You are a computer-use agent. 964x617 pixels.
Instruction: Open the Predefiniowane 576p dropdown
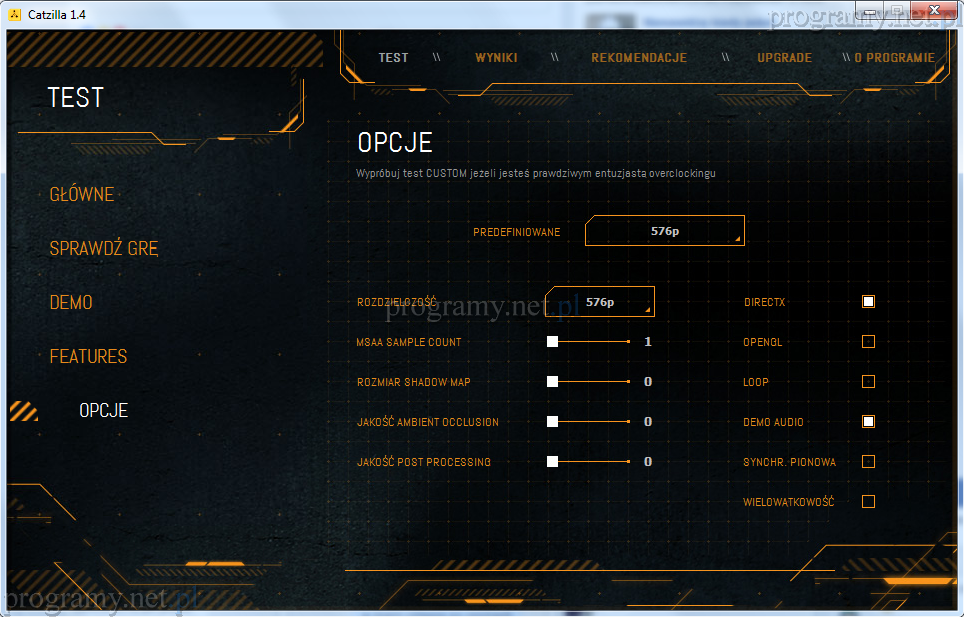point(665,231)
